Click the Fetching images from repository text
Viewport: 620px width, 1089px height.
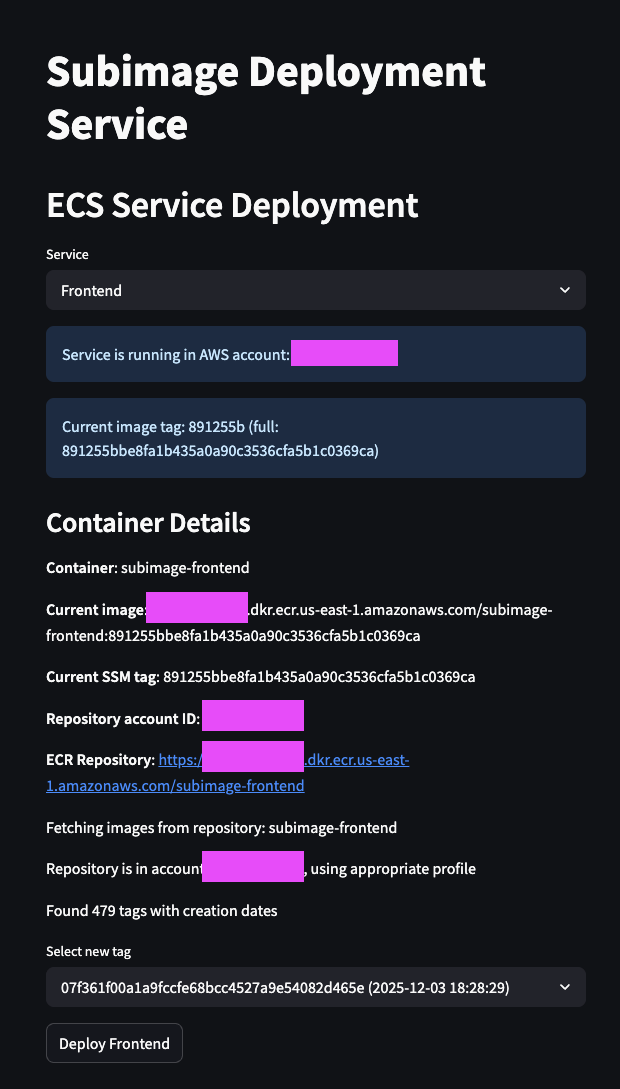(221, 828)
